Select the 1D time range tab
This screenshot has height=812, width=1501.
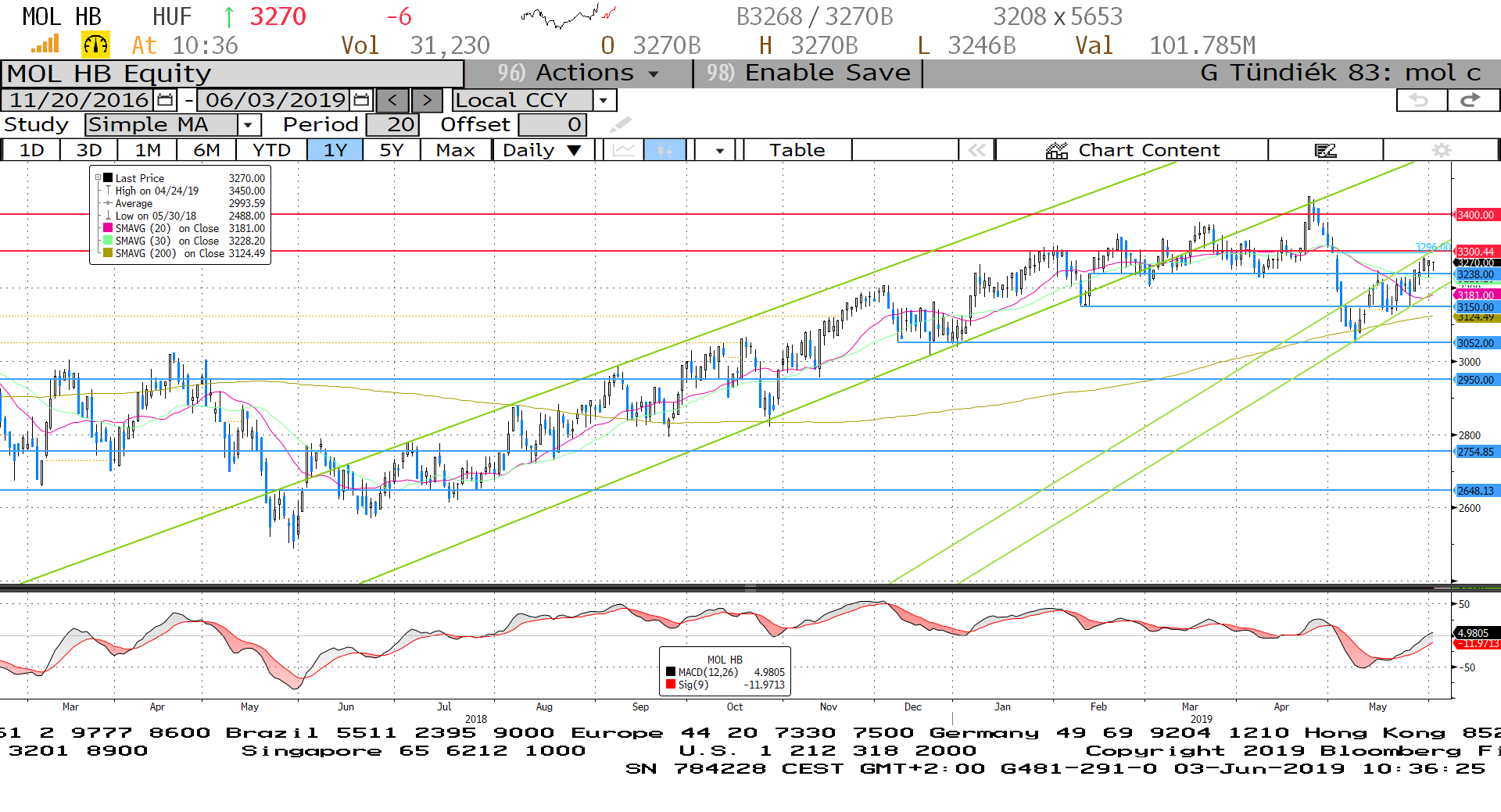click(31, 150)
